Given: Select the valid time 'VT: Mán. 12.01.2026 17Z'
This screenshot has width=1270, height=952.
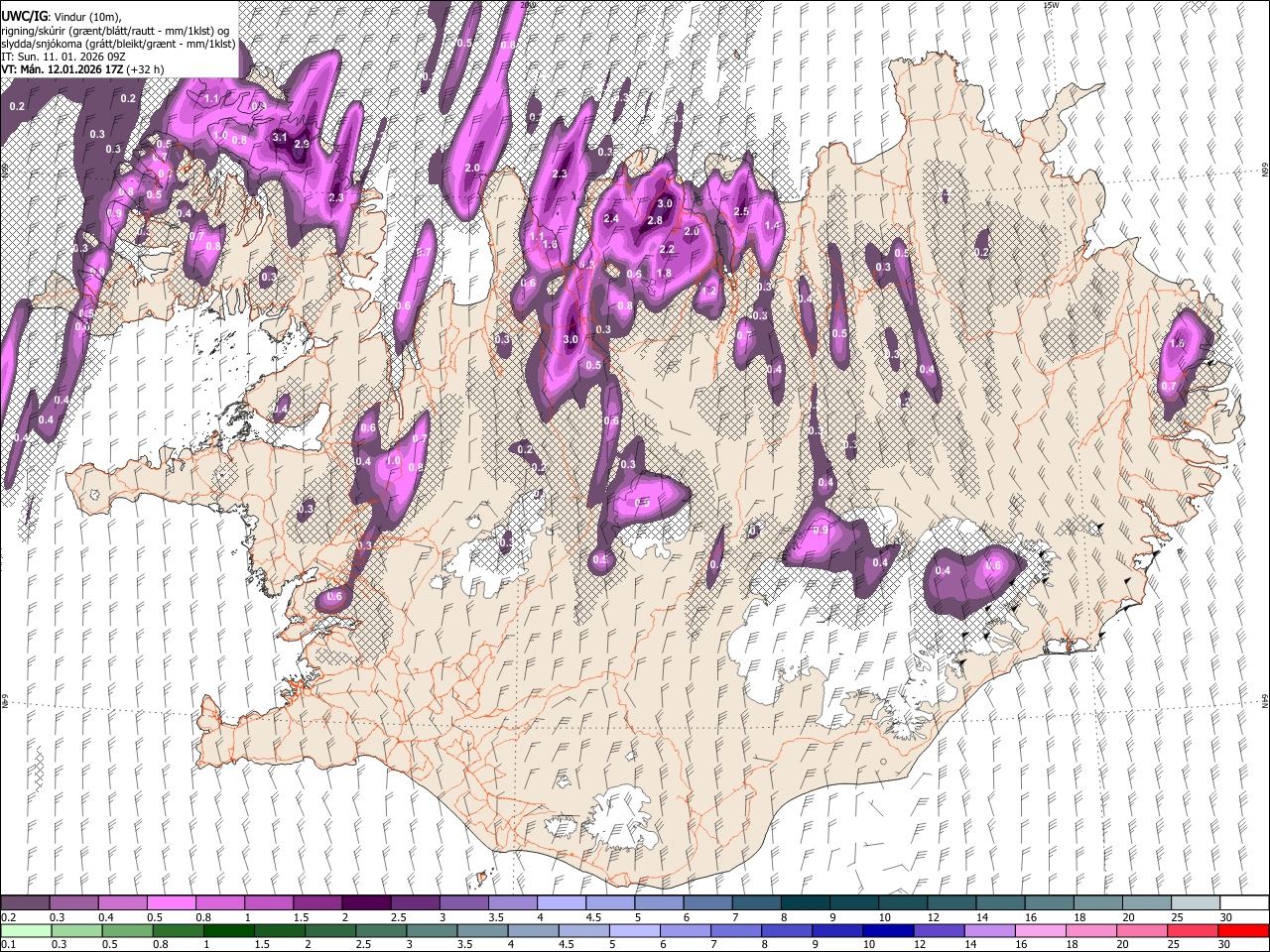Looking at the screenshot, I should pos(62,69).
